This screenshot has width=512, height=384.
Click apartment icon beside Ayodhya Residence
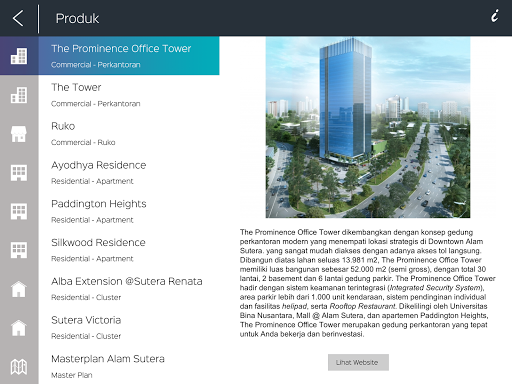point(19,173)
